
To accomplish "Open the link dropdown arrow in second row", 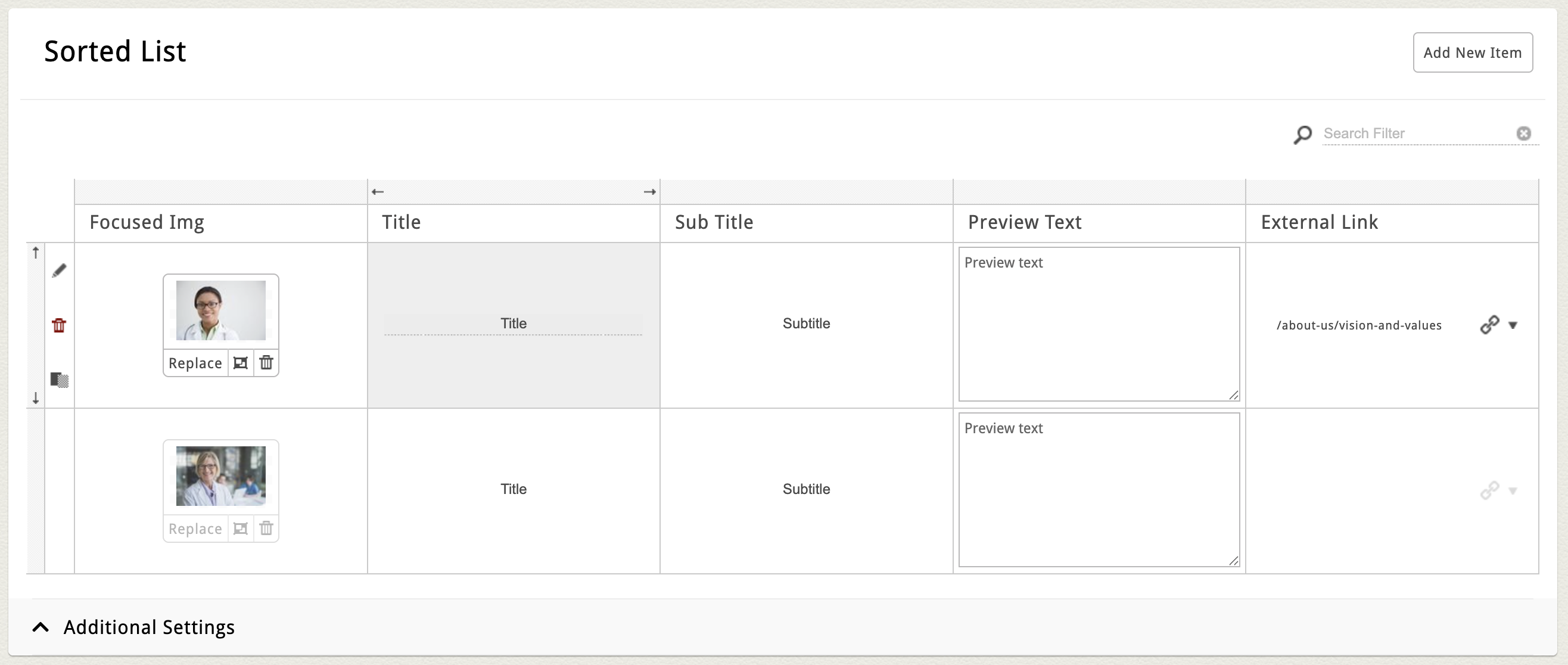I will [1513, 491].
